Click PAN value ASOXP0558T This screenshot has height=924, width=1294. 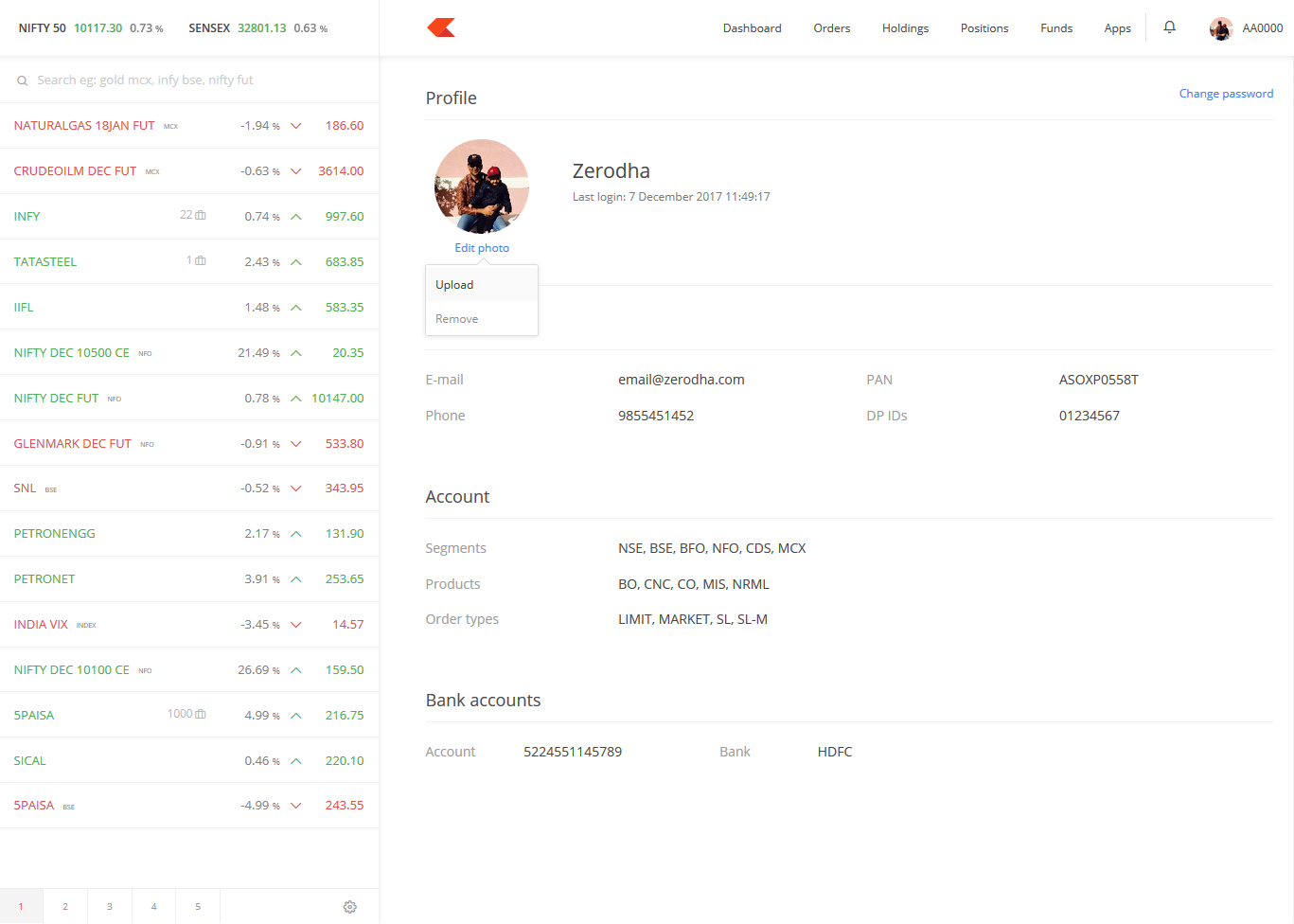pyautogui.click(x=1099, y=380)
